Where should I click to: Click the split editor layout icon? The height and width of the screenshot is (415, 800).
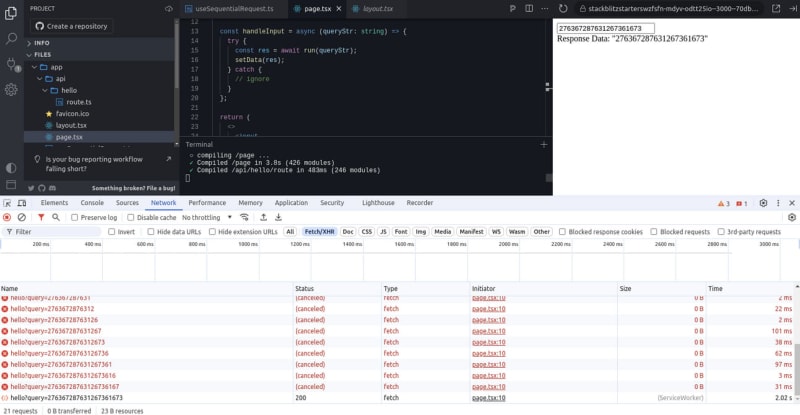click(x=529, y=8)
